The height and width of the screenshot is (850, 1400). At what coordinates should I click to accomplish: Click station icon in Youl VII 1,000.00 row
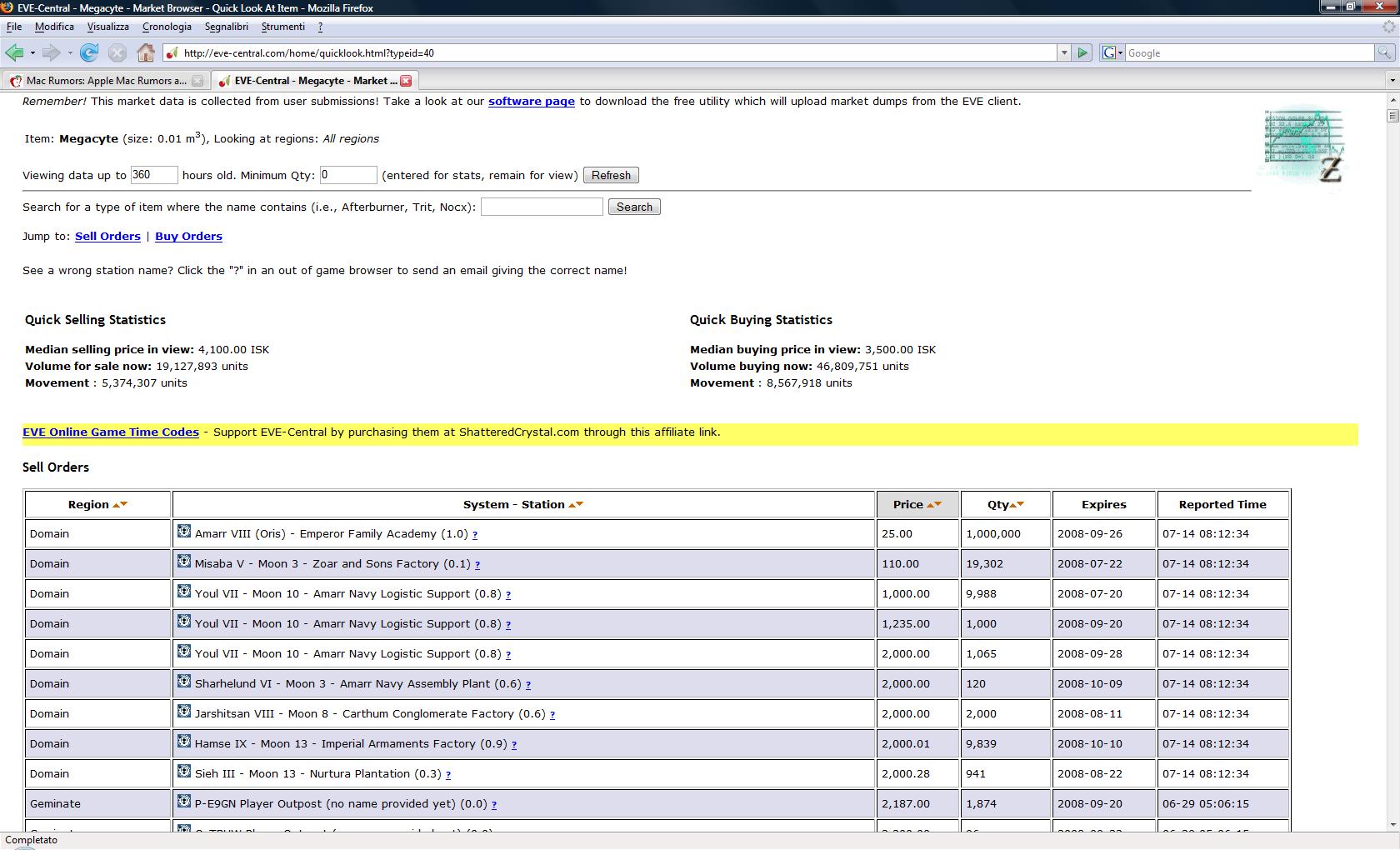point(184,592)
